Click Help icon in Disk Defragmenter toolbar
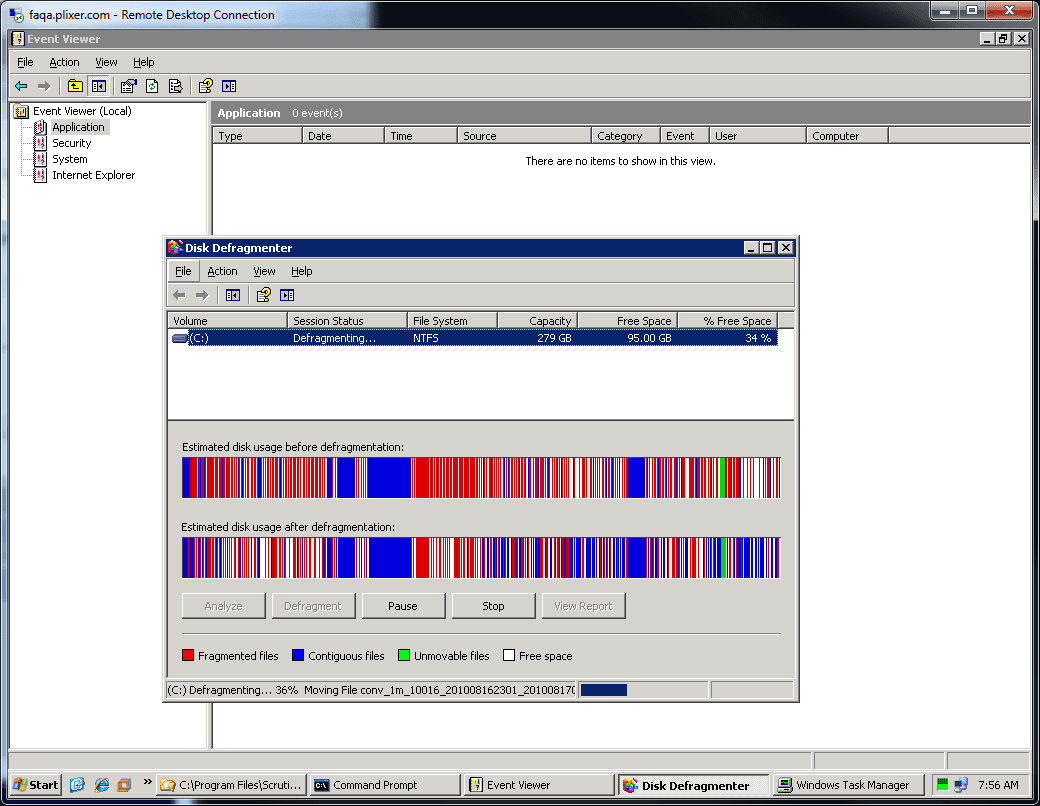Image resolution: width=1040 pixels, height=806 pixels. click(x=264, y=295)
